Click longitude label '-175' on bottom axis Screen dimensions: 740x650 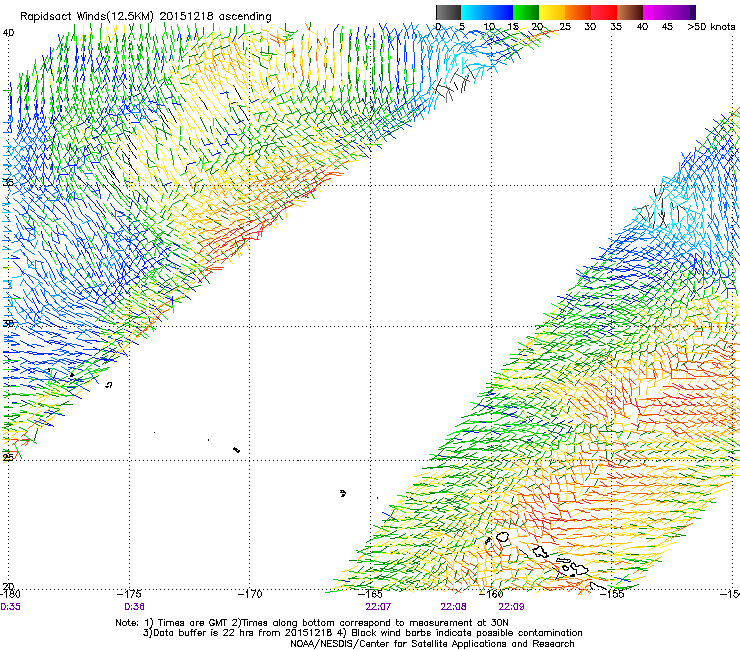[x=129, y=594]
